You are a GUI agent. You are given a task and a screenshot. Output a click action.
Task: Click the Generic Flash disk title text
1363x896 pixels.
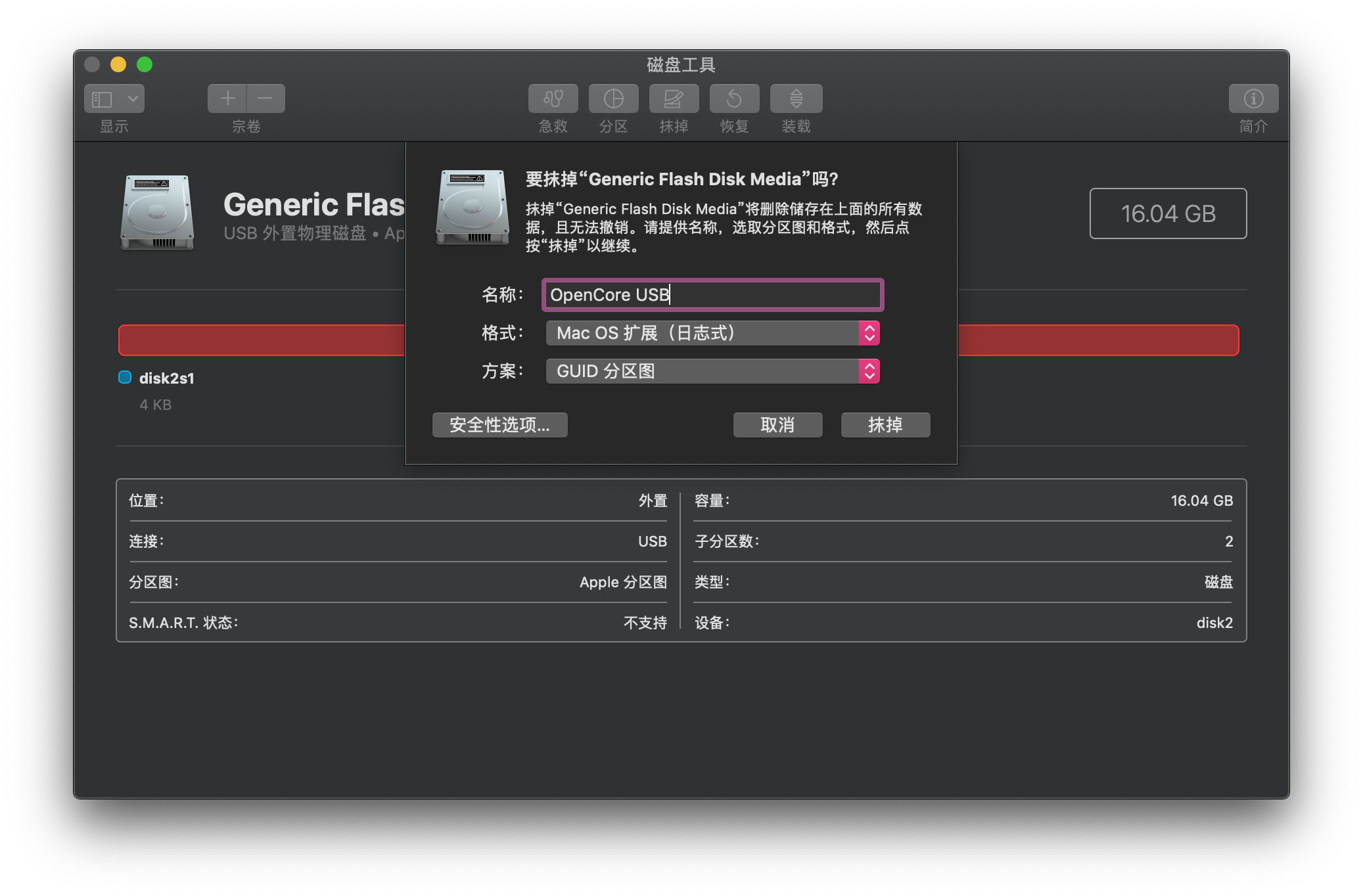tap(314, 204)
